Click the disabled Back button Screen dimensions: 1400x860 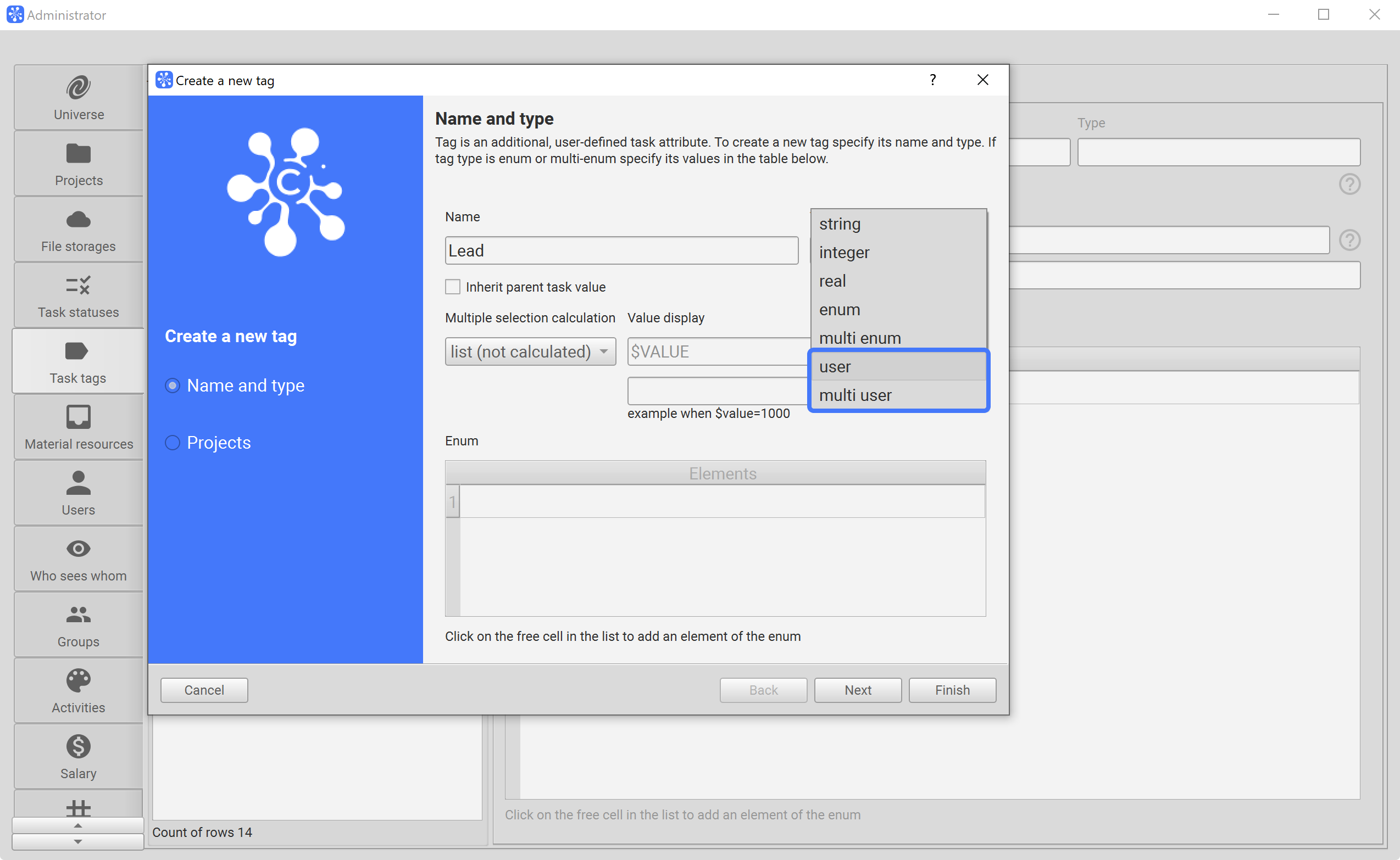pyautogui.click(x=763, y=690)
